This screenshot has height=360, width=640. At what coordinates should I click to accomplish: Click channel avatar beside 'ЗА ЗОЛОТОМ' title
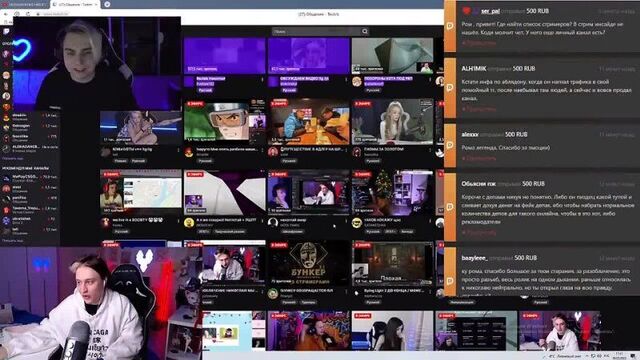(357, 152)
